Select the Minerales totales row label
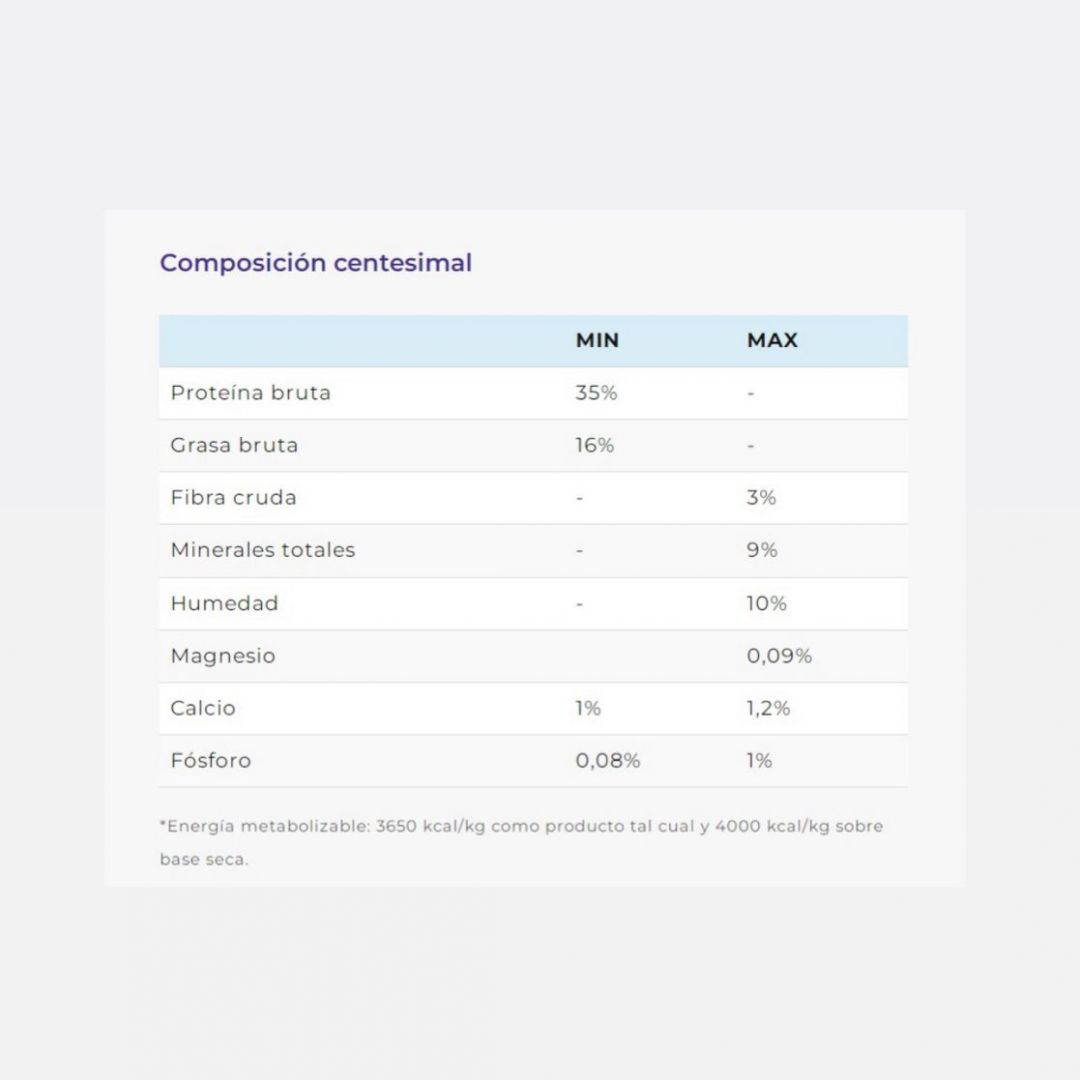The height and width of the screenshot is (1080, 1080). pos(263,550)
